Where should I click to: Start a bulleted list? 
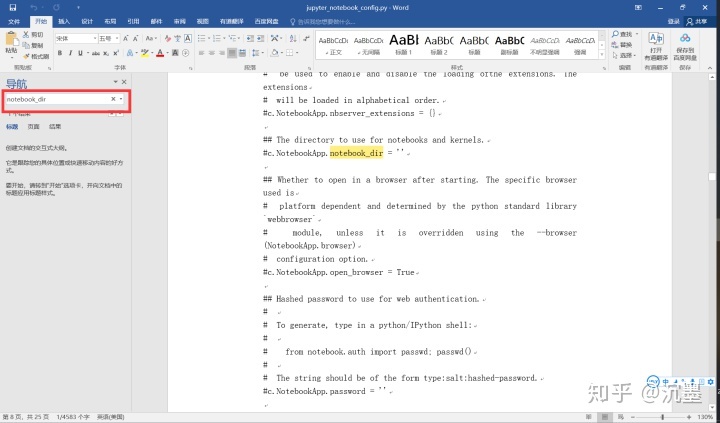click(202, 39)
